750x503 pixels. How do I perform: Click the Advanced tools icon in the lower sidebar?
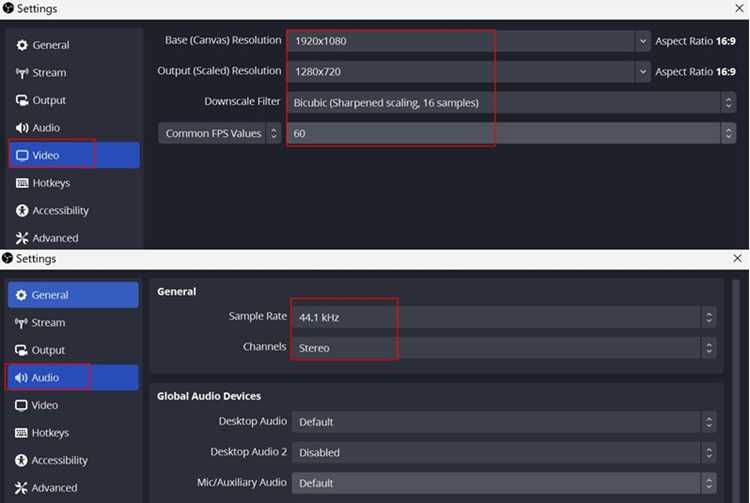tap(21, 488)
